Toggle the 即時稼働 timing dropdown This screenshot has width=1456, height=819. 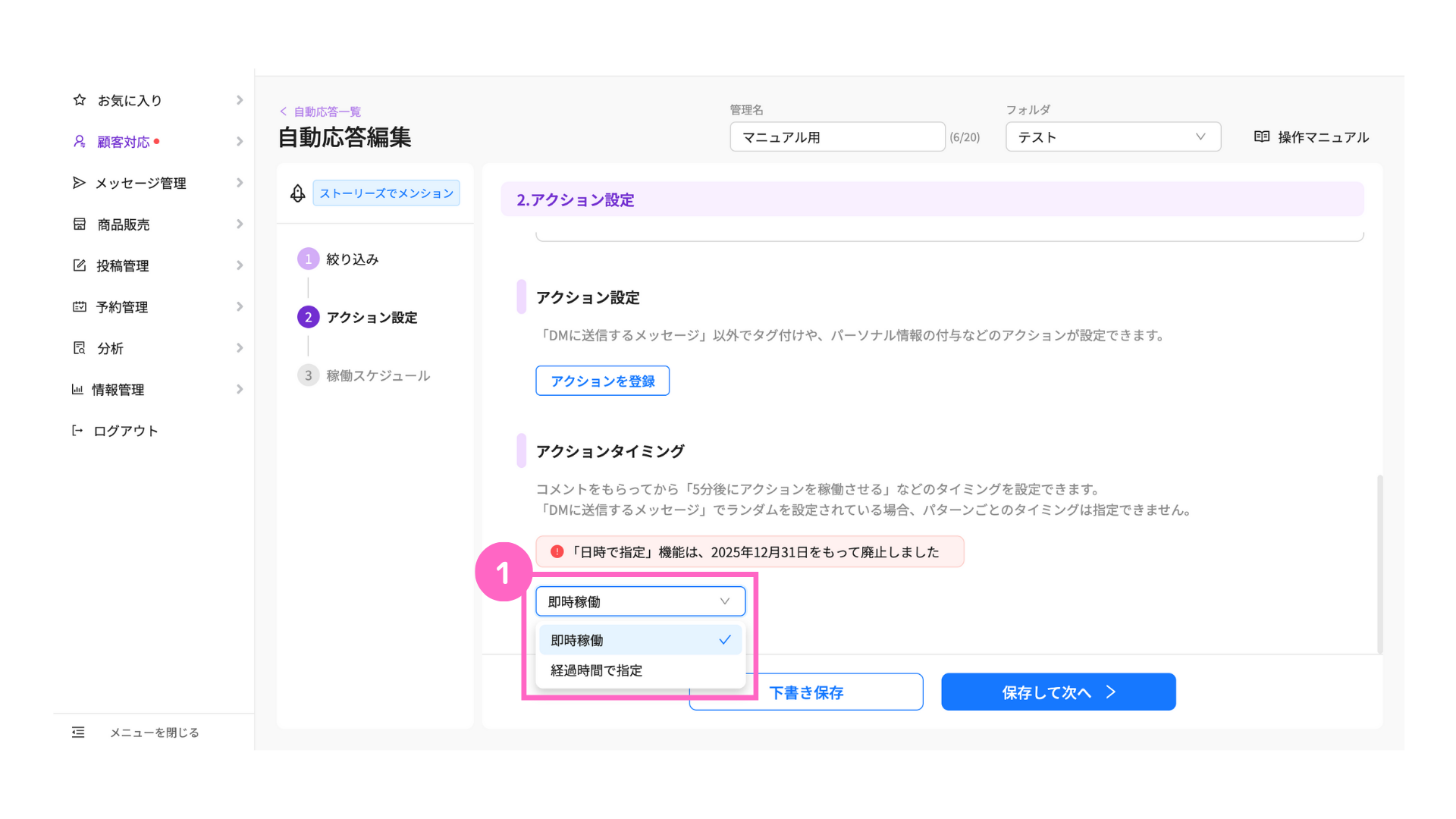point(640,601)
